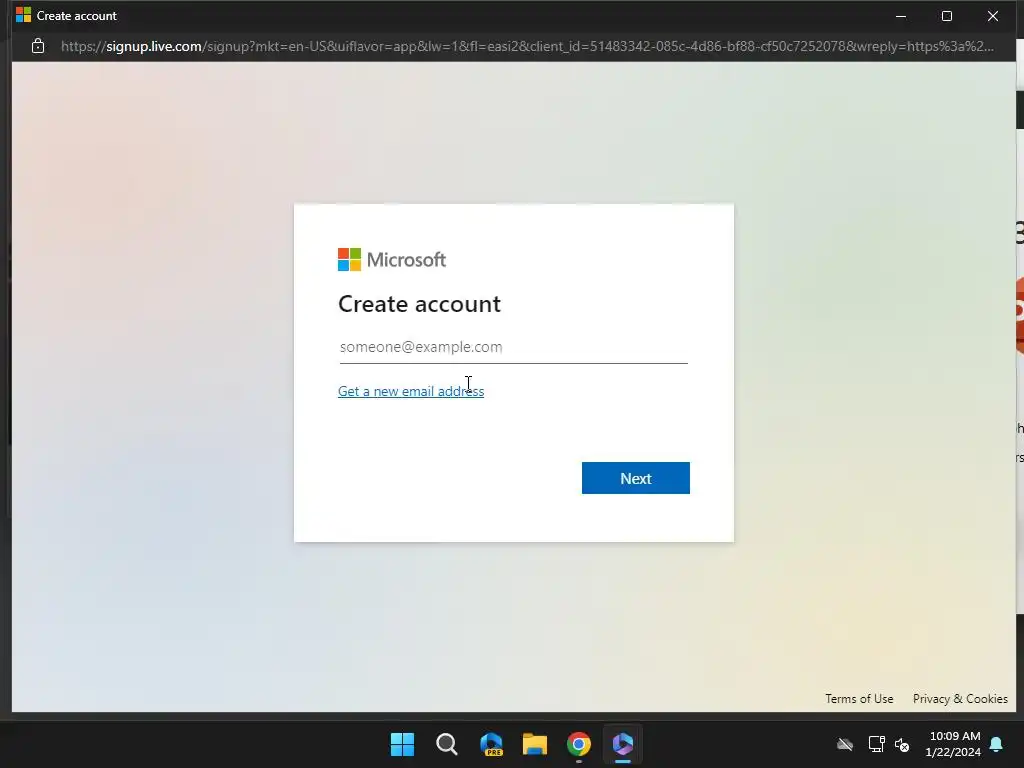Click the muted volume tray icon
Screen dimensions: 1024x768
point(903,744)
